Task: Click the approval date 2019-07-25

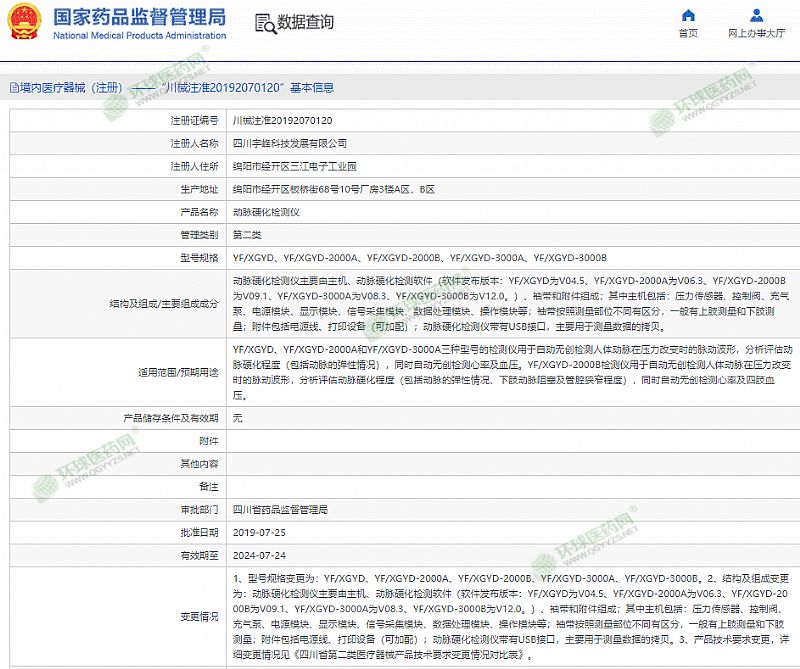Action: [259, 532]
